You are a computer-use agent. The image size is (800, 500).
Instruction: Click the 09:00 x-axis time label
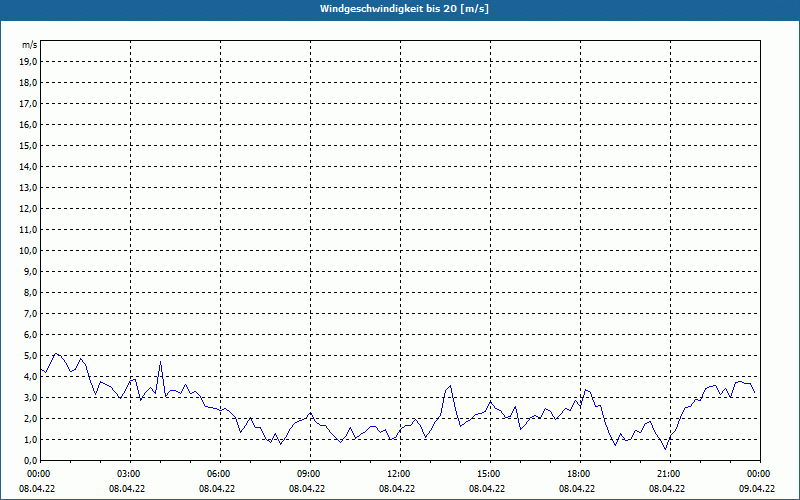click(310, 474)
